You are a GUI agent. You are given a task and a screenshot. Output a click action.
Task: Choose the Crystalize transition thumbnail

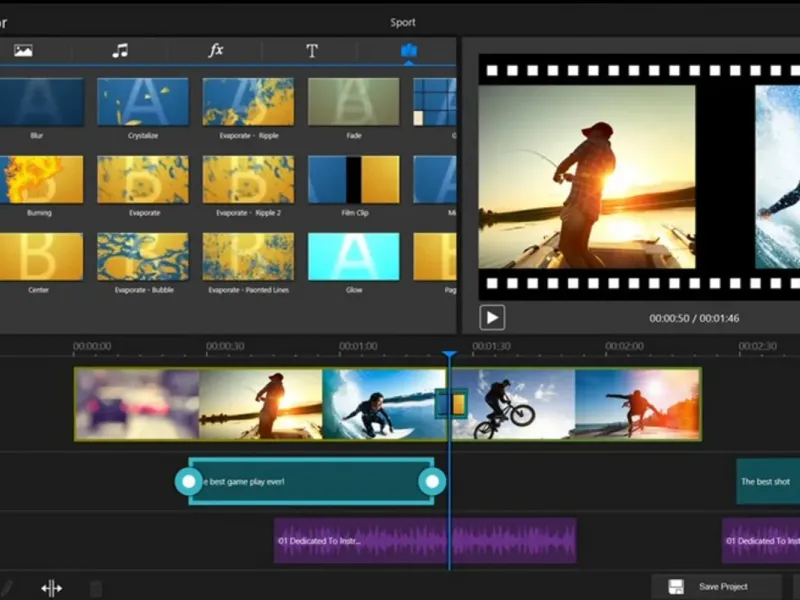tap(142, 102)
